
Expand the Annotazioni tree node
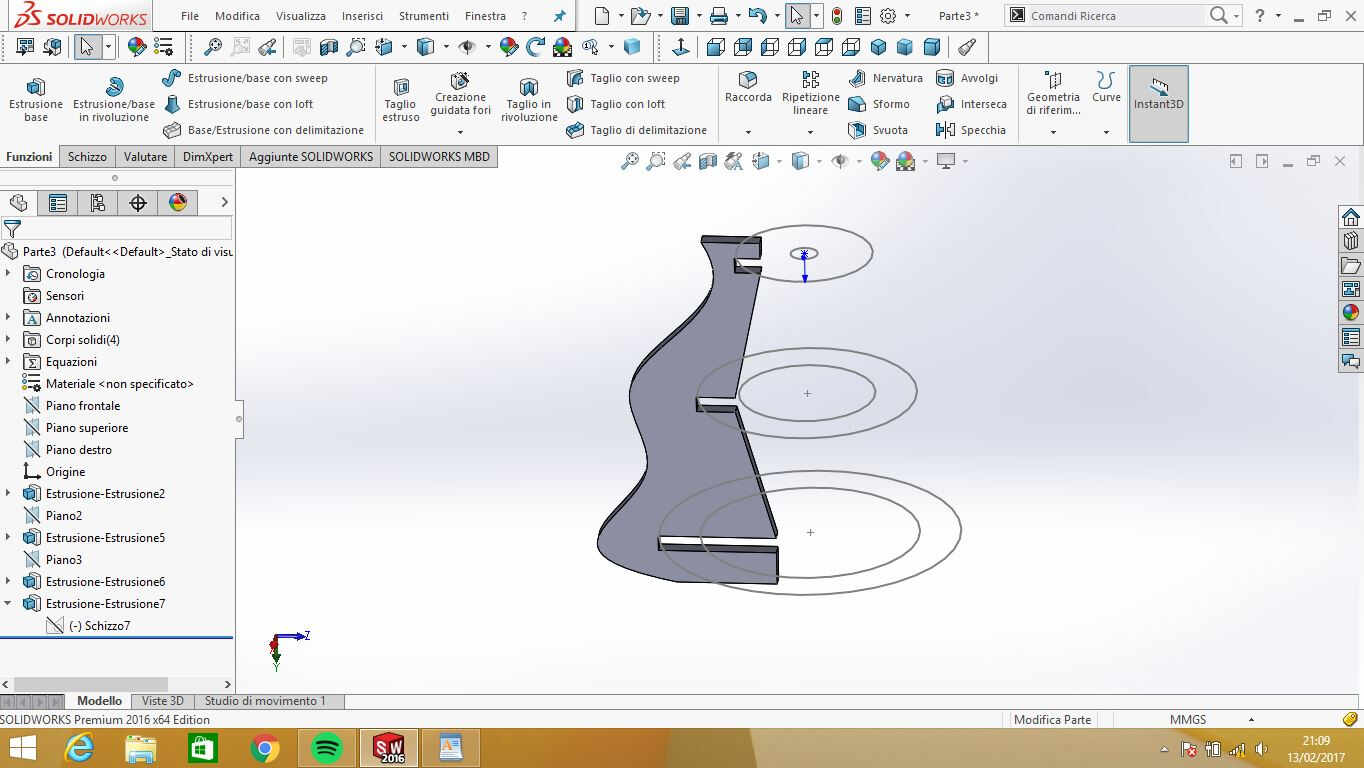click(8, 317)
